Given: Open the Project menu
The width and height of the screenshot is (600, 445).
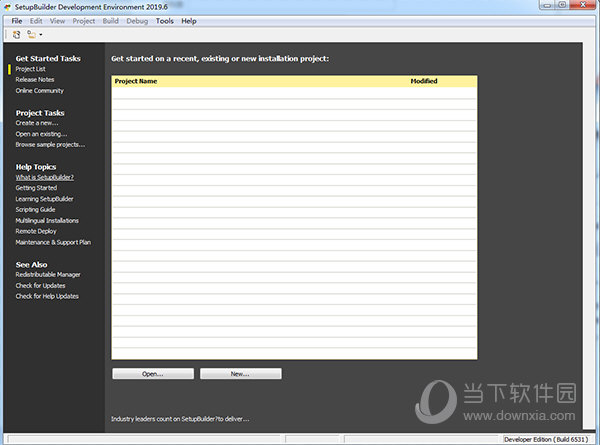Looking at the screenshot, I should [x=83, y=21].
